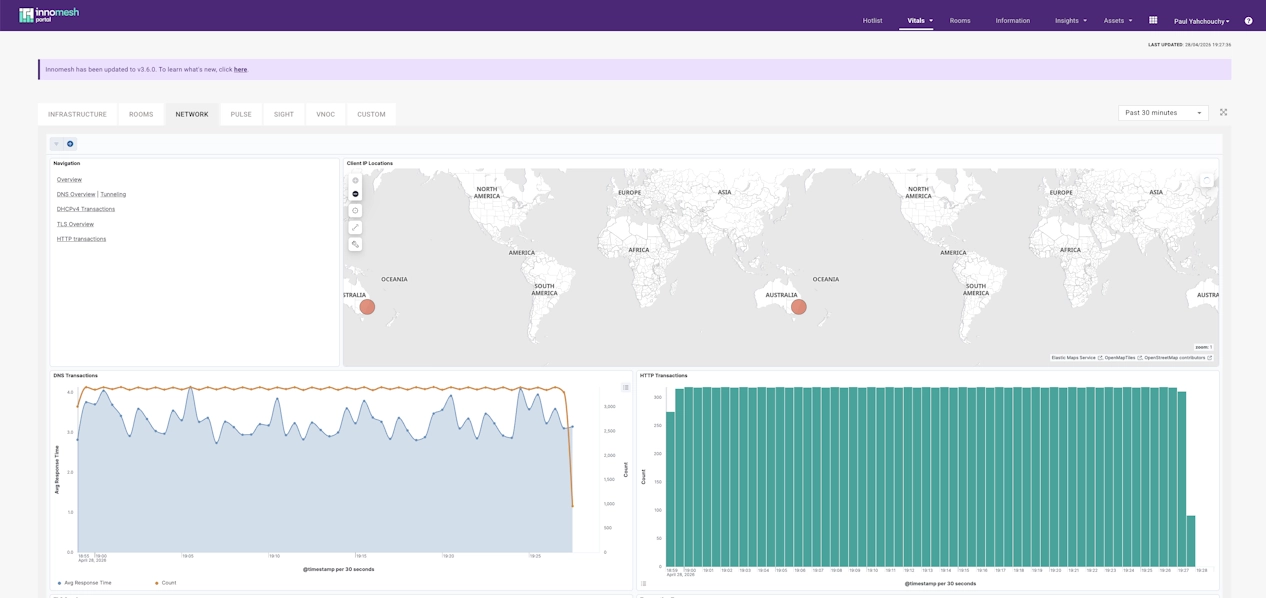Viewport: 1266px width, 598px height.
Task: Click the DNS Transactions panel title
Action: click(76, 376)
